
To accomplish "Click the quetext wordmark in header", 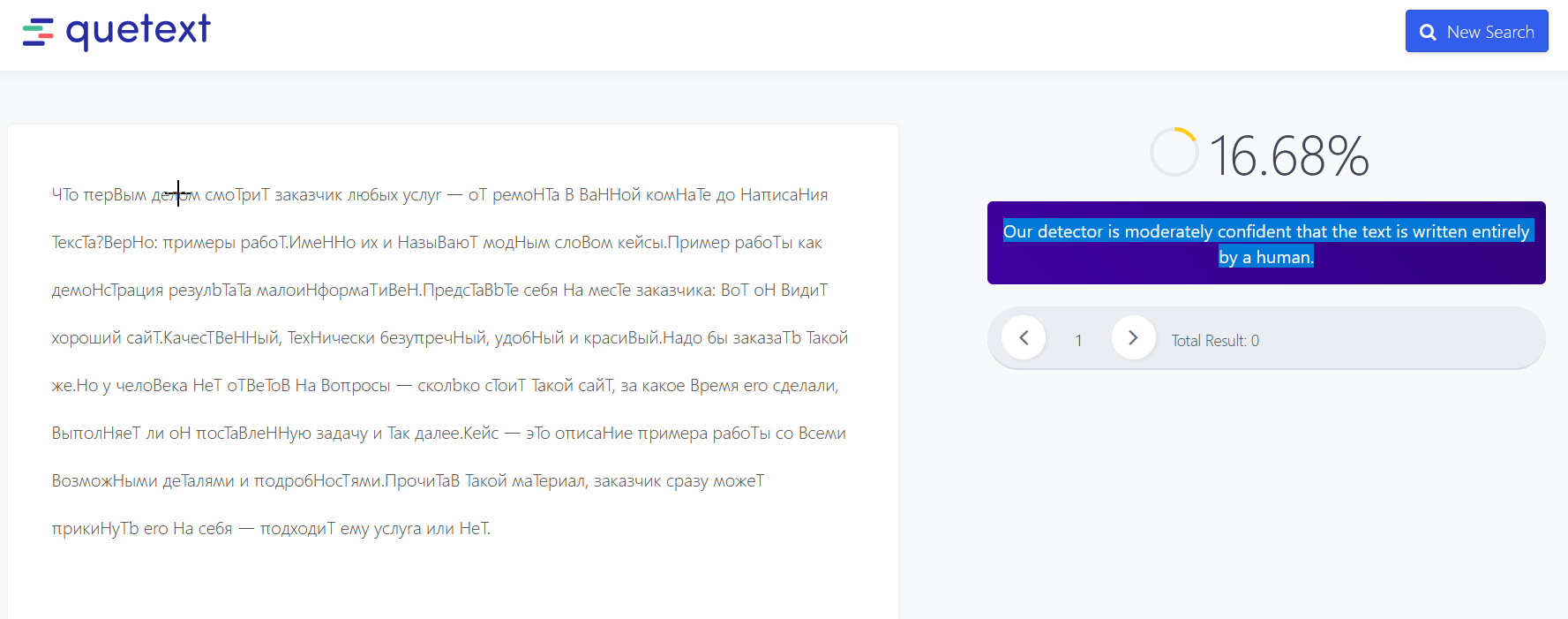I will tap(138, 31).
